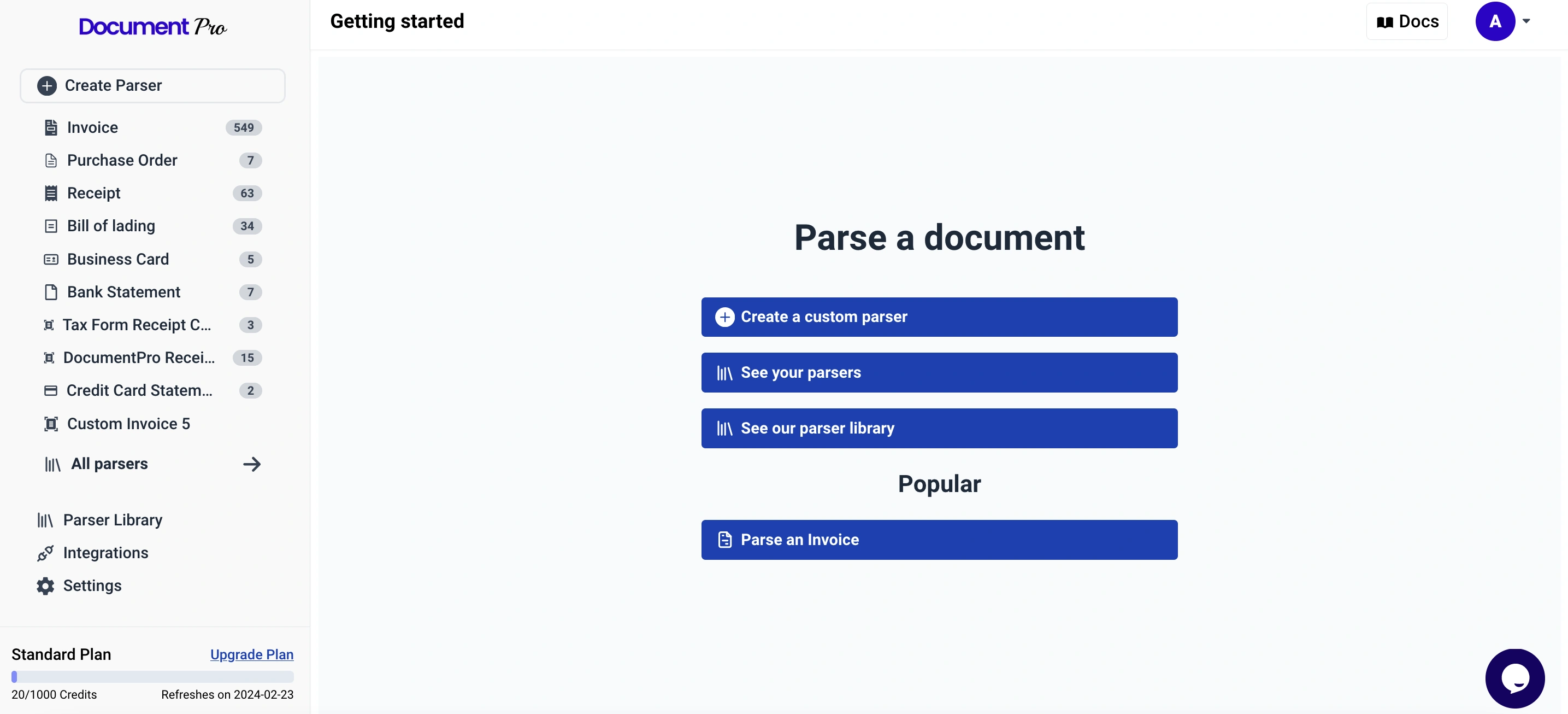Click the Settings gear icon
This screenshot has height=714, width=1568.
pos(45,586)
